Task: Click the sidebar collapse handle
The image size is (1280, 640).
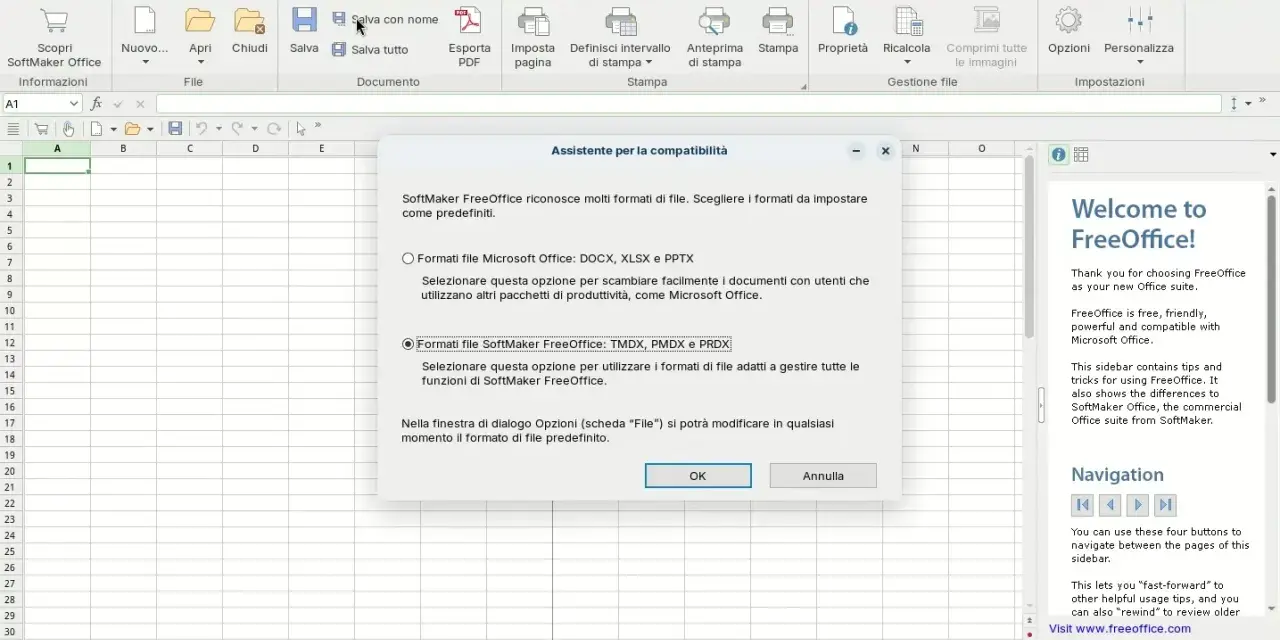Action: pos(1041,404)
